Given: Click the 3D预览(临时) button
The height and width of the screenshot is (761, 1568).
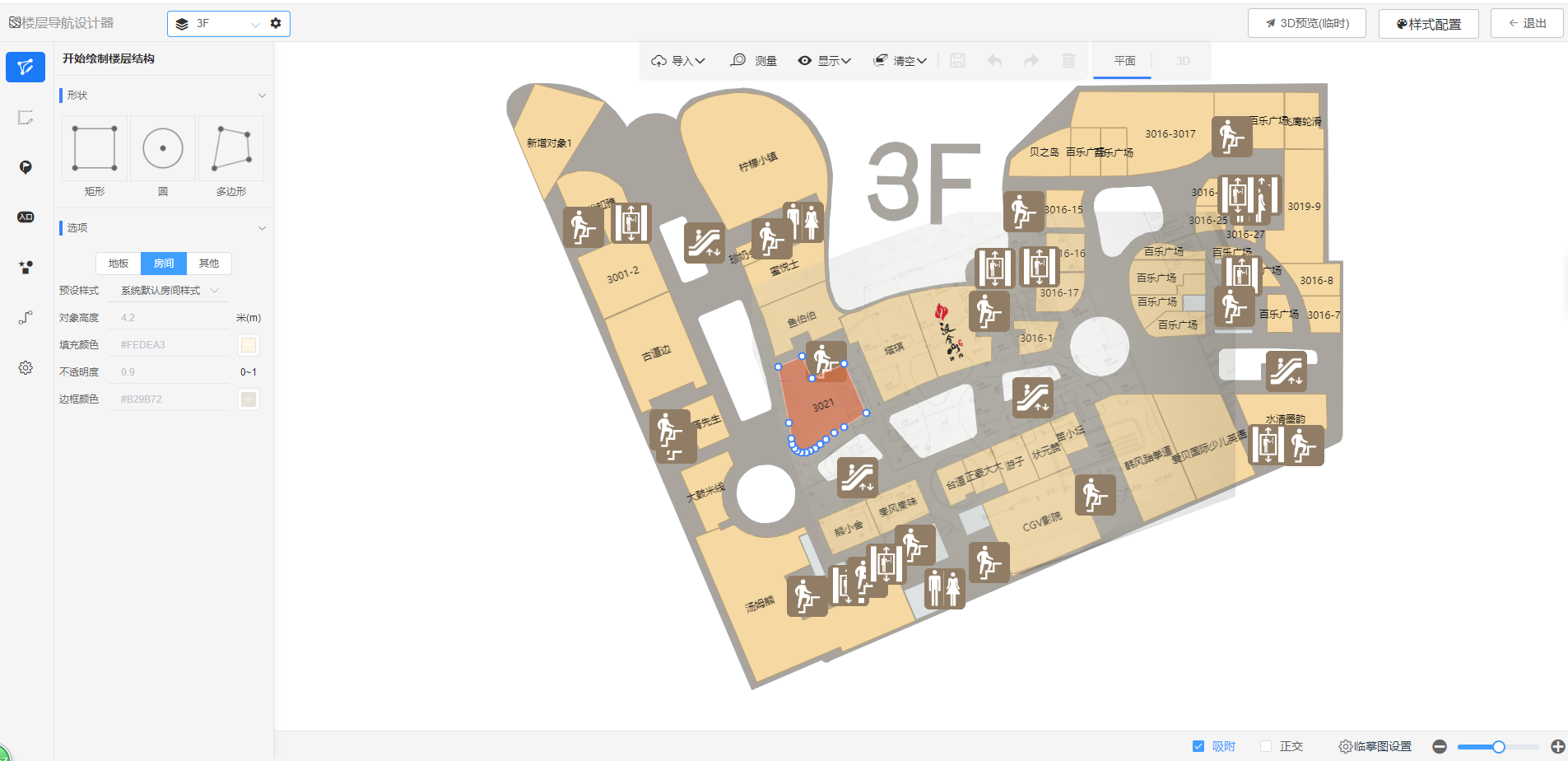Looking at the screenshot, I should pos(1307,23).
